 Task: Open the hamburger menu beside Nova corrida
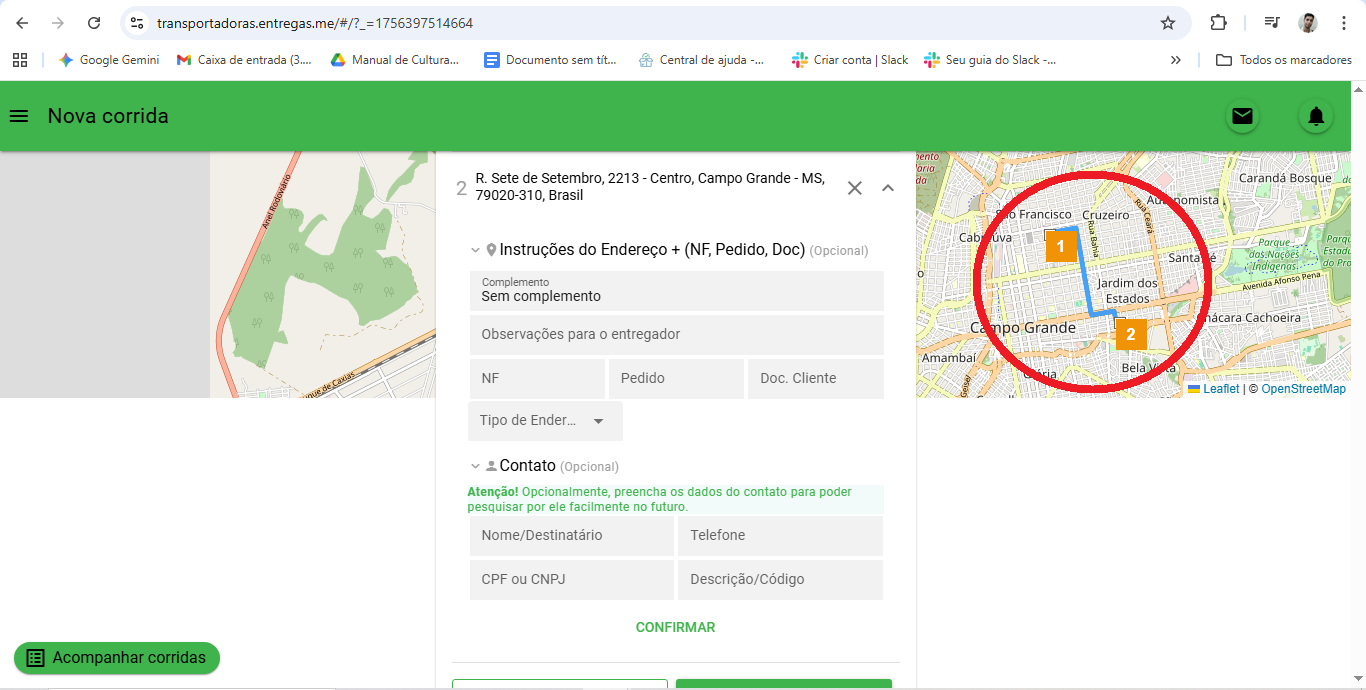[x=18, y=116]
